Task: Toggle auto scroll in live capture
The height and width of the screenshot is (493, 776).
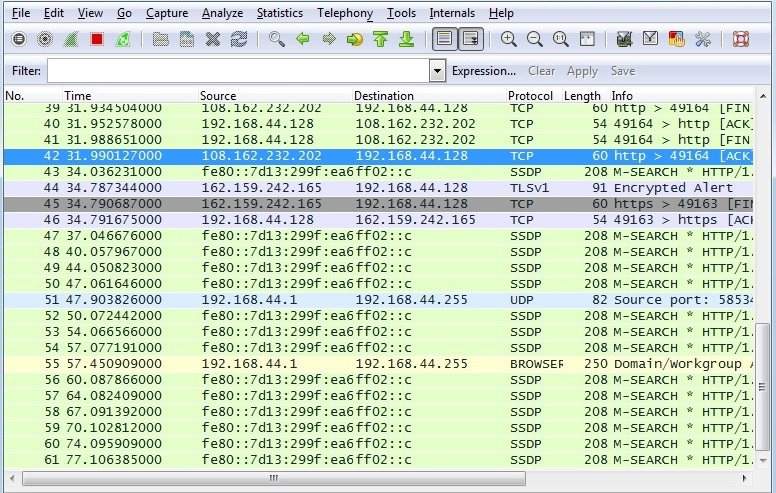Action: click(x=470, y=40)
